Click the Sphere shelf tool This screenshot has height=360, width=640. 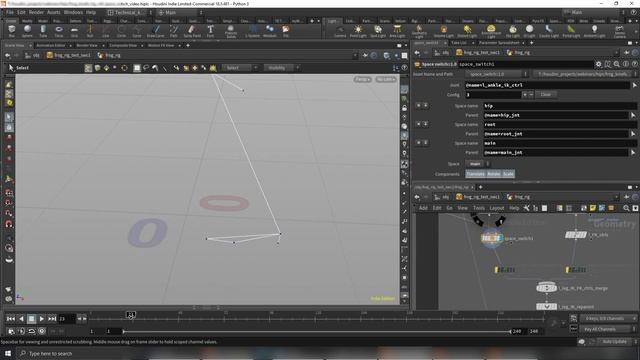point(27,31)
